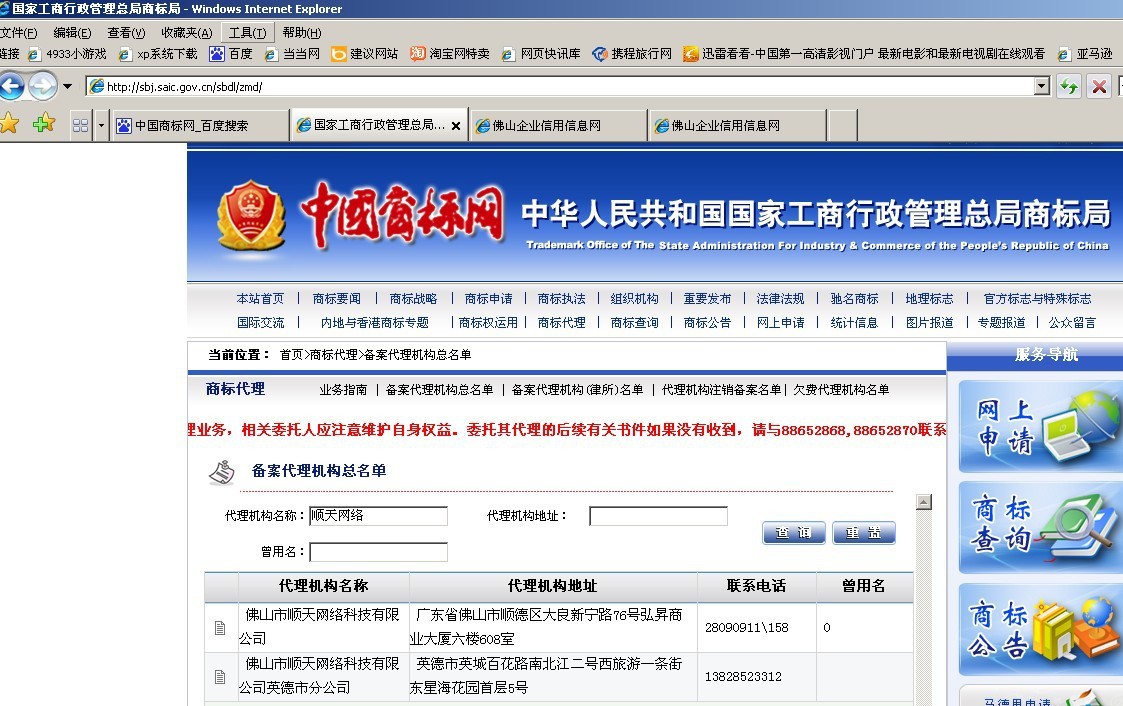1123x706 pixels.
Task: Click the Add to Favorites icon
Action: coord(44,124)
